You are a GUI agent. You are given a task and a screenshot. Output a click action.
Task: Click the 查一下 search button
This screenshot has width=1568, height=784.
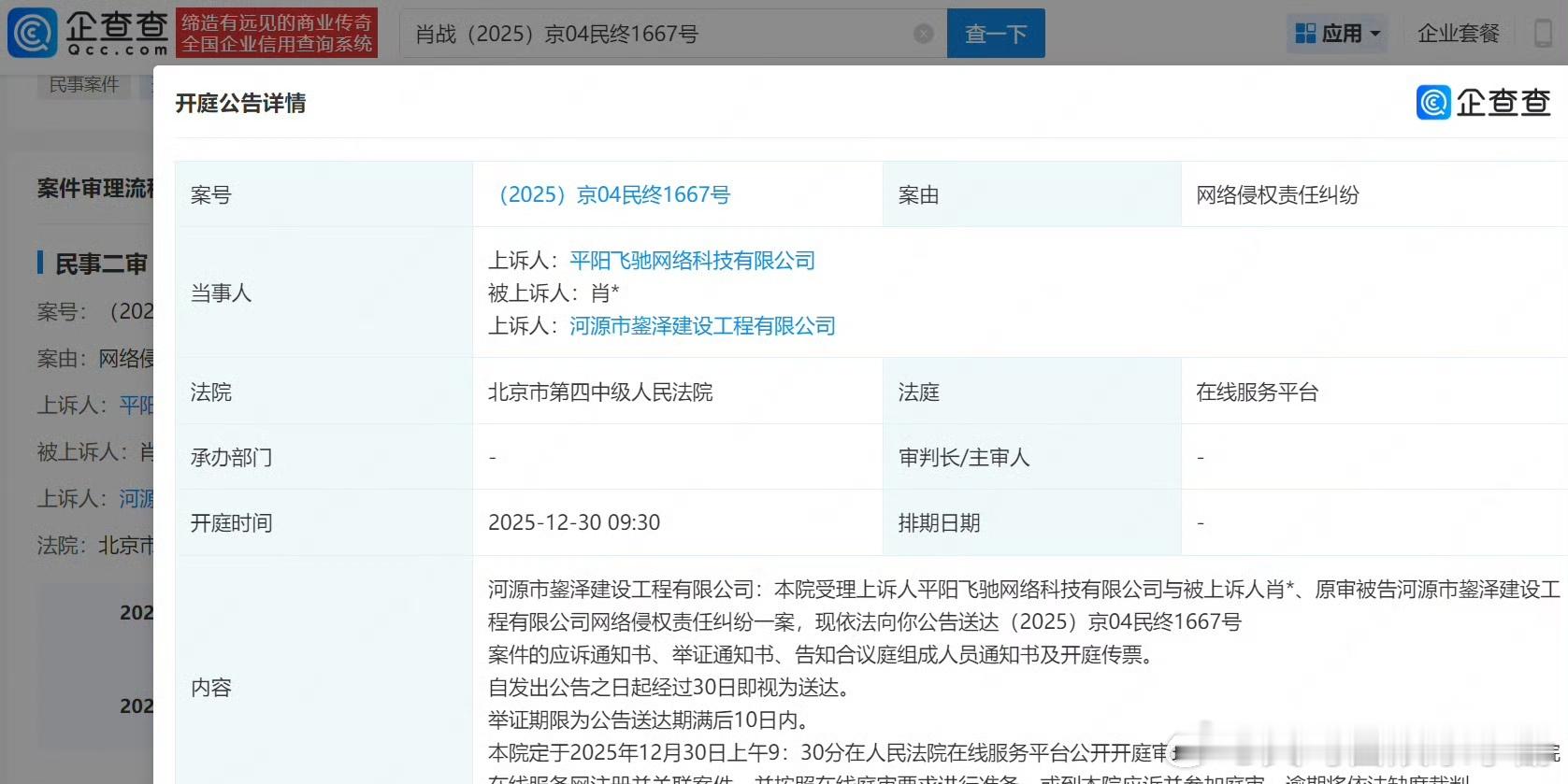(996, 34)
